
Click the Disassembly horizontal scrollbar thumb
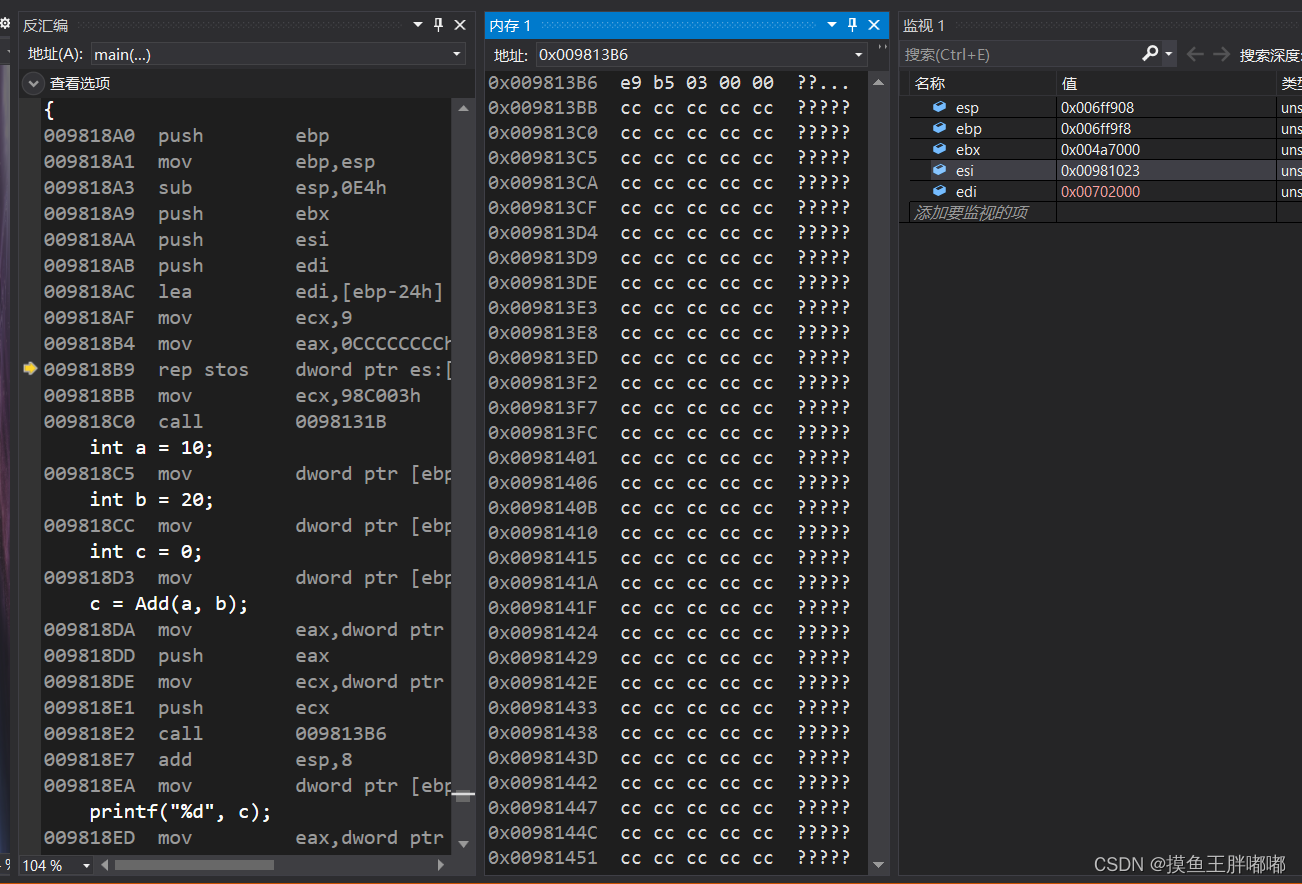pos(194,865)
